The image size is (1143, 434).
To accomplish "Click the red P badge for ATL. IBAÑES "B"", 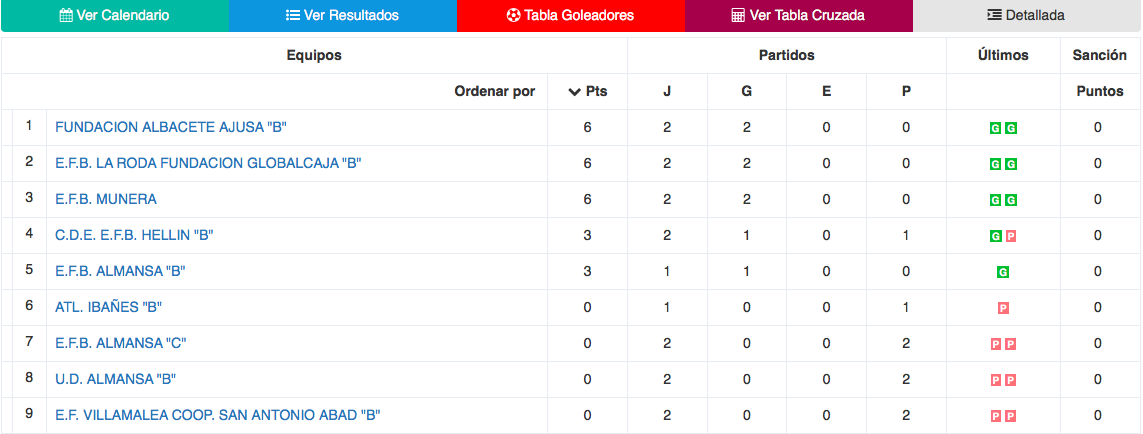I will point(1003,309).
